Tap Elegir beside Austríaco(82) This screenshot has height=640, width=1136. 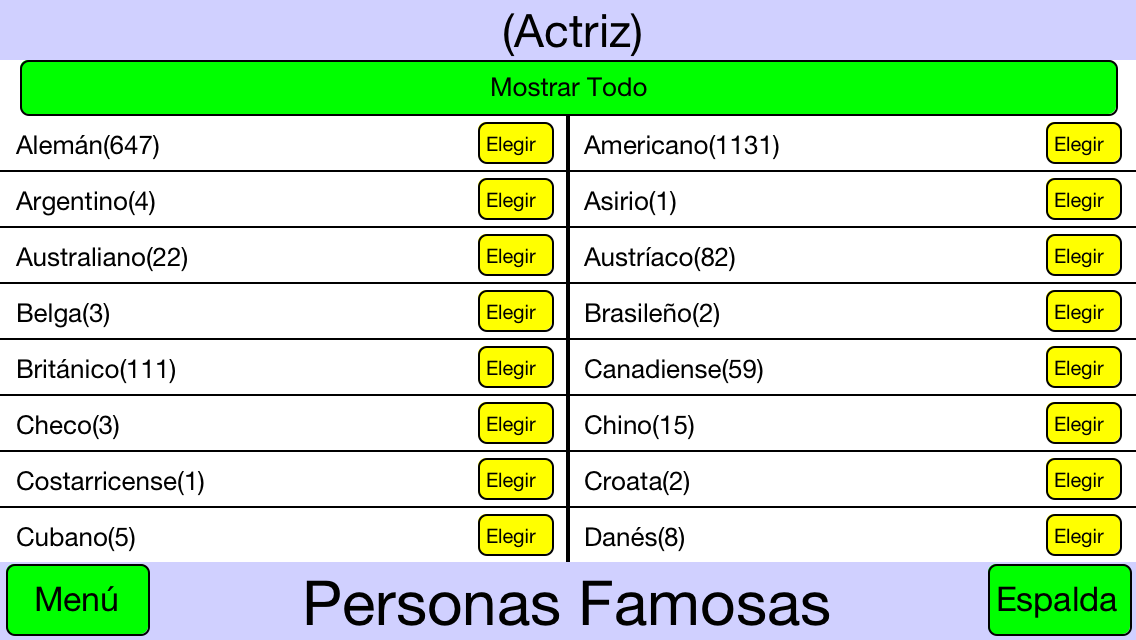1084,255
